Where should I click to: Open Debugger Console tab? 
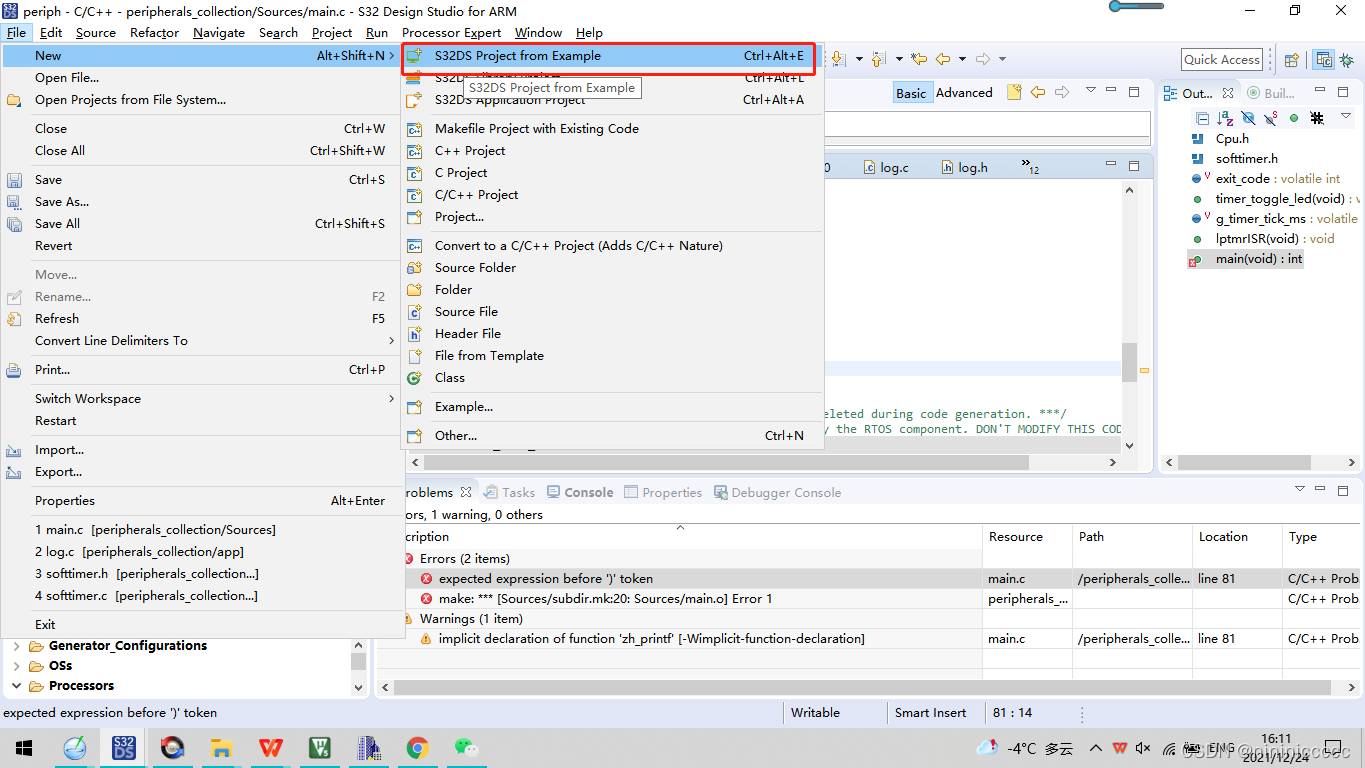[x=776, y=492]
